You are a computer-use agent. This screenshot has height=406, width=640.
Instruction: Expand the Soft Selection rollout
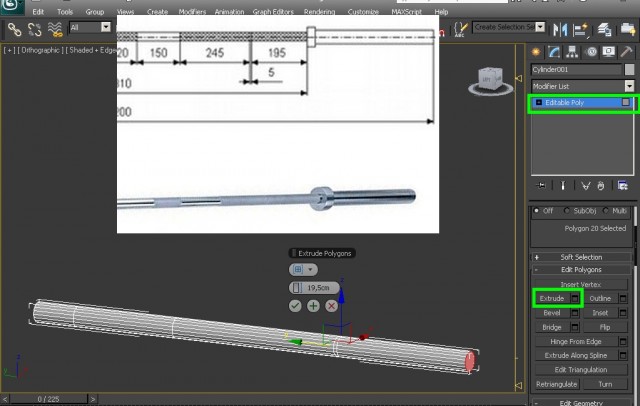tap(581, 257)
